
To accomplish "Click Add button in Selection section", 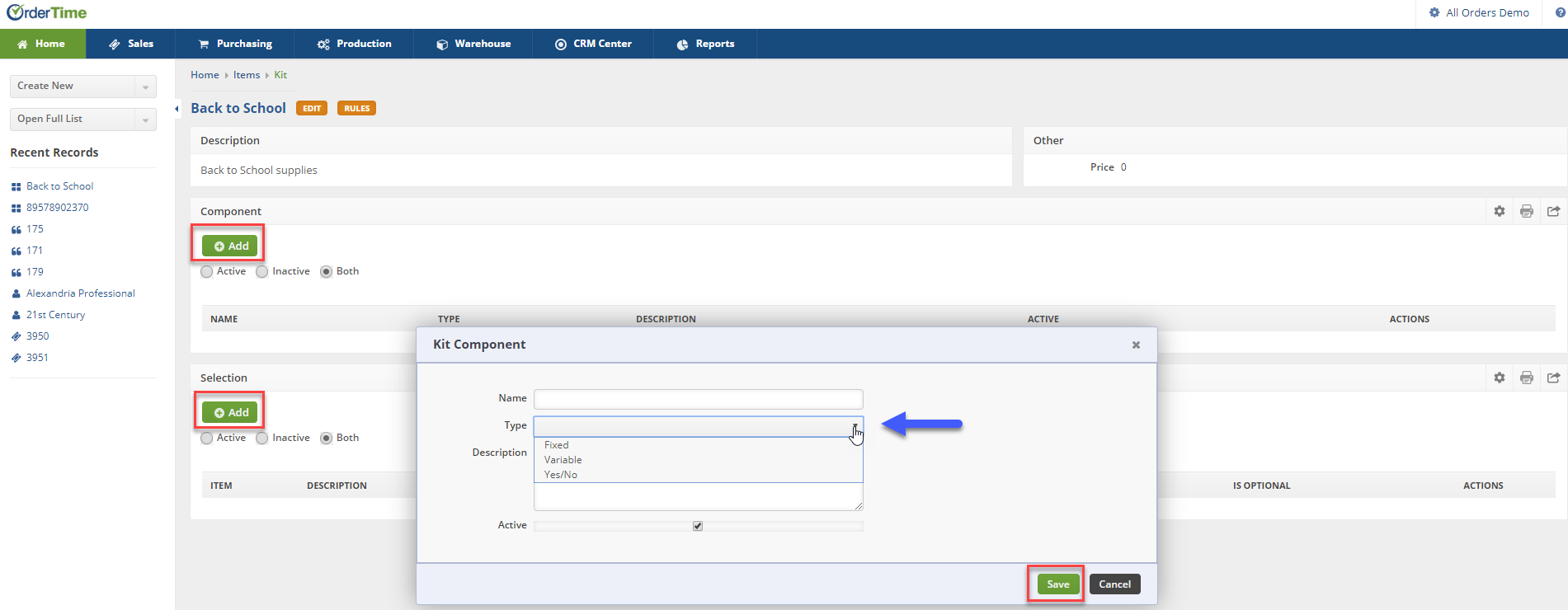I will pos(230,412).
